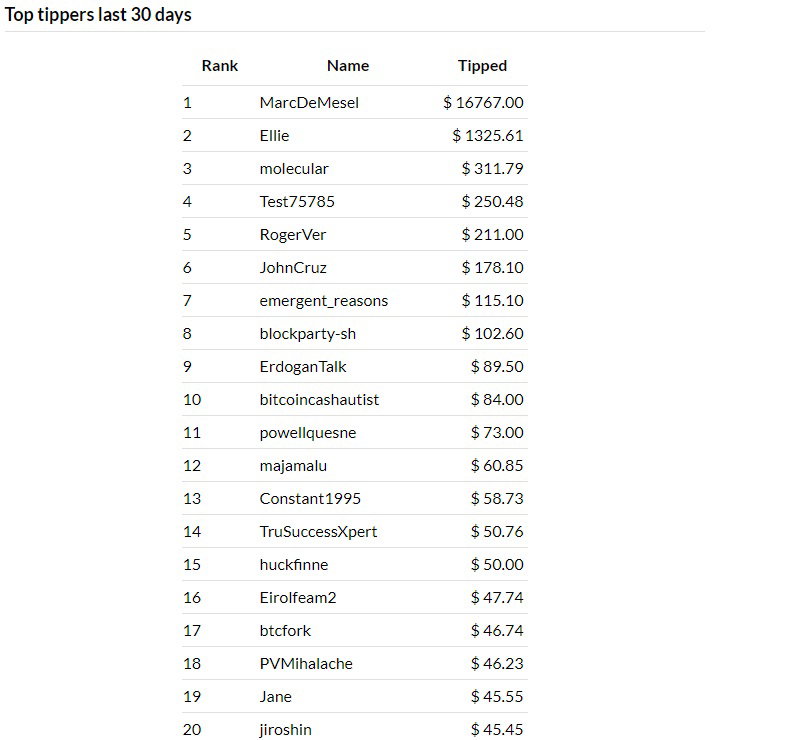Open MarcDeMesel's profile link
Image resolution: width=790 pixels, height=740 pixels.
309,103
